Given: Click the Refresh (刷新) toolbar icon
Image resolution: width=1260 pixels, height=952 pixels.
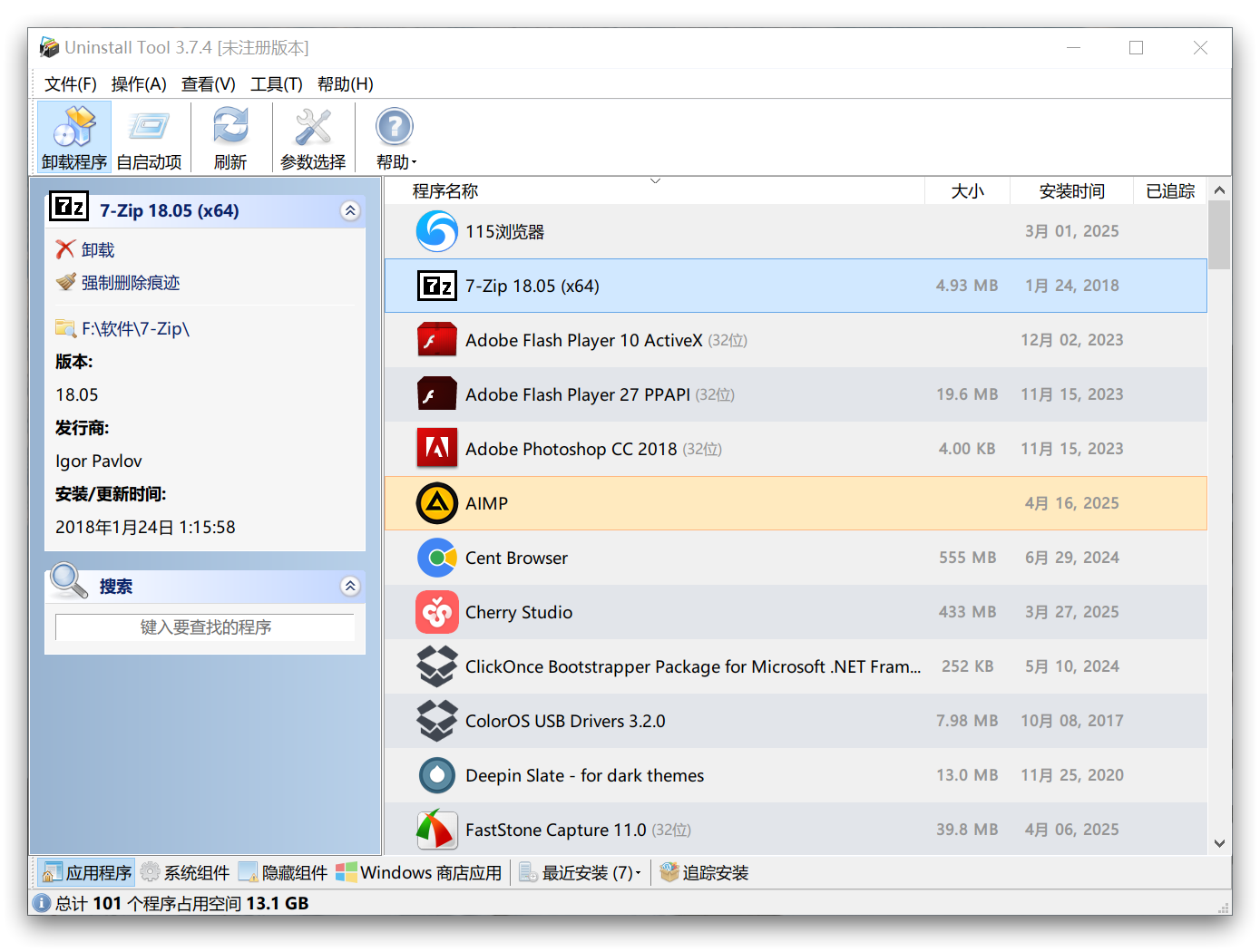Looking at the screenshot, I should [230, 127].
